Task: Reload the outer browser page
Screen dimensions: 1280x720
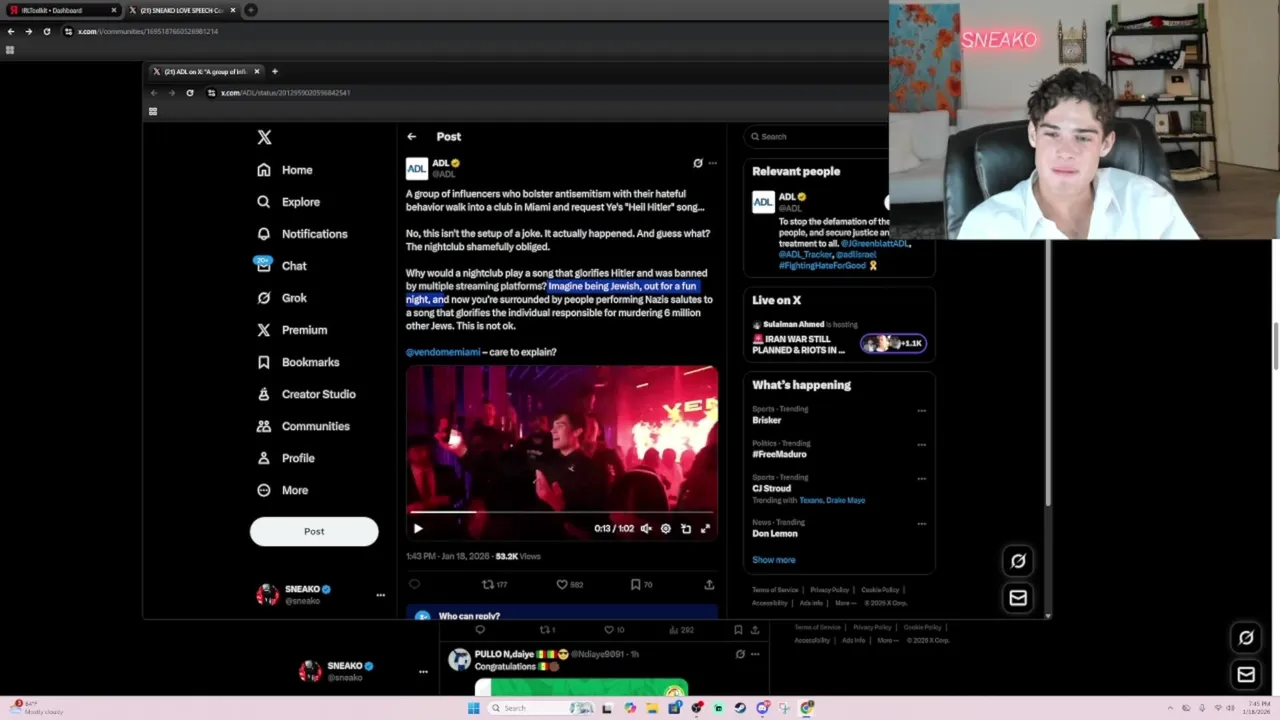Action: tap(47, 31)
